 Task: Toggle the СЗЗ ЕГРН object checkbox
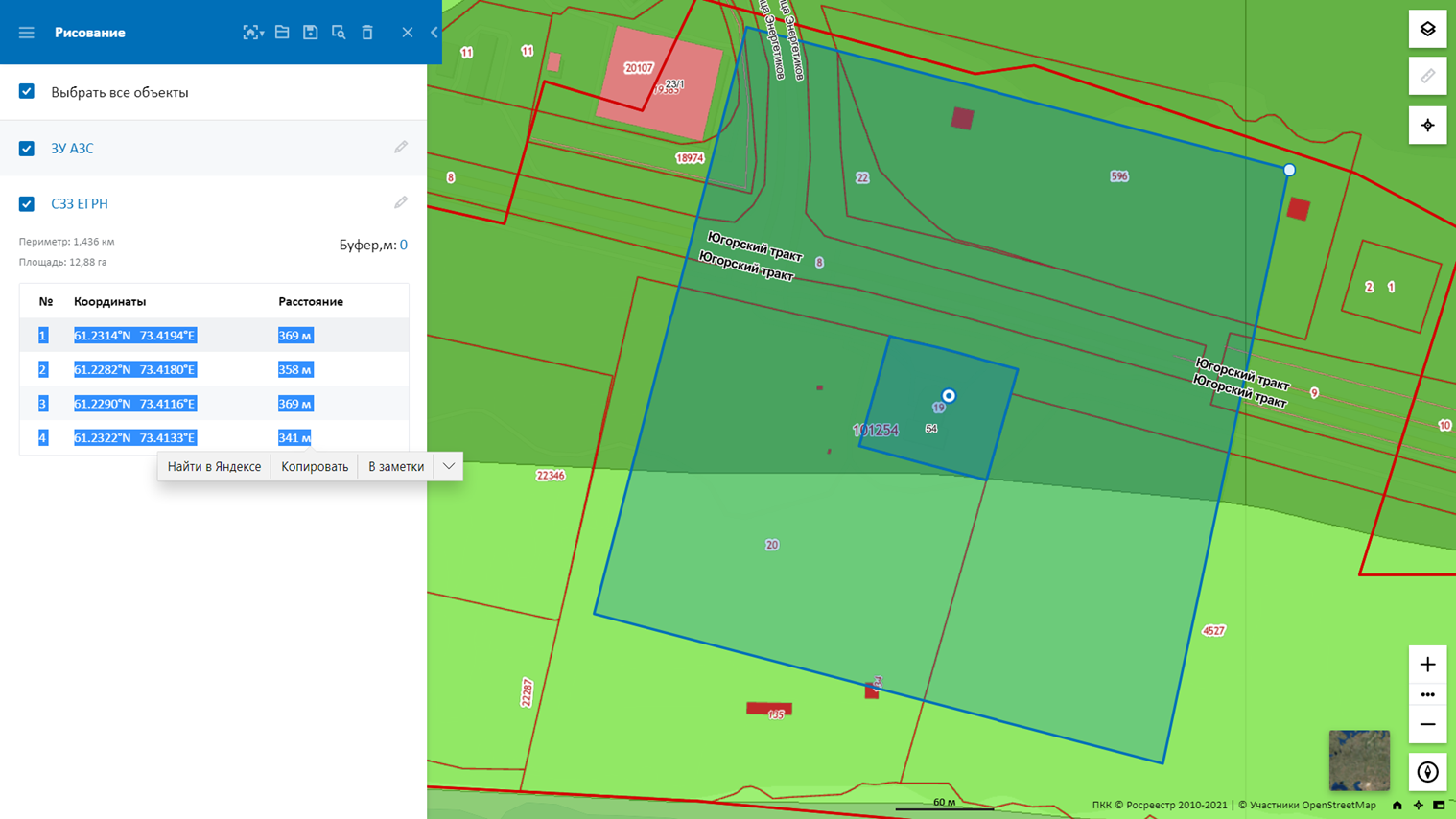coord(27,204)
